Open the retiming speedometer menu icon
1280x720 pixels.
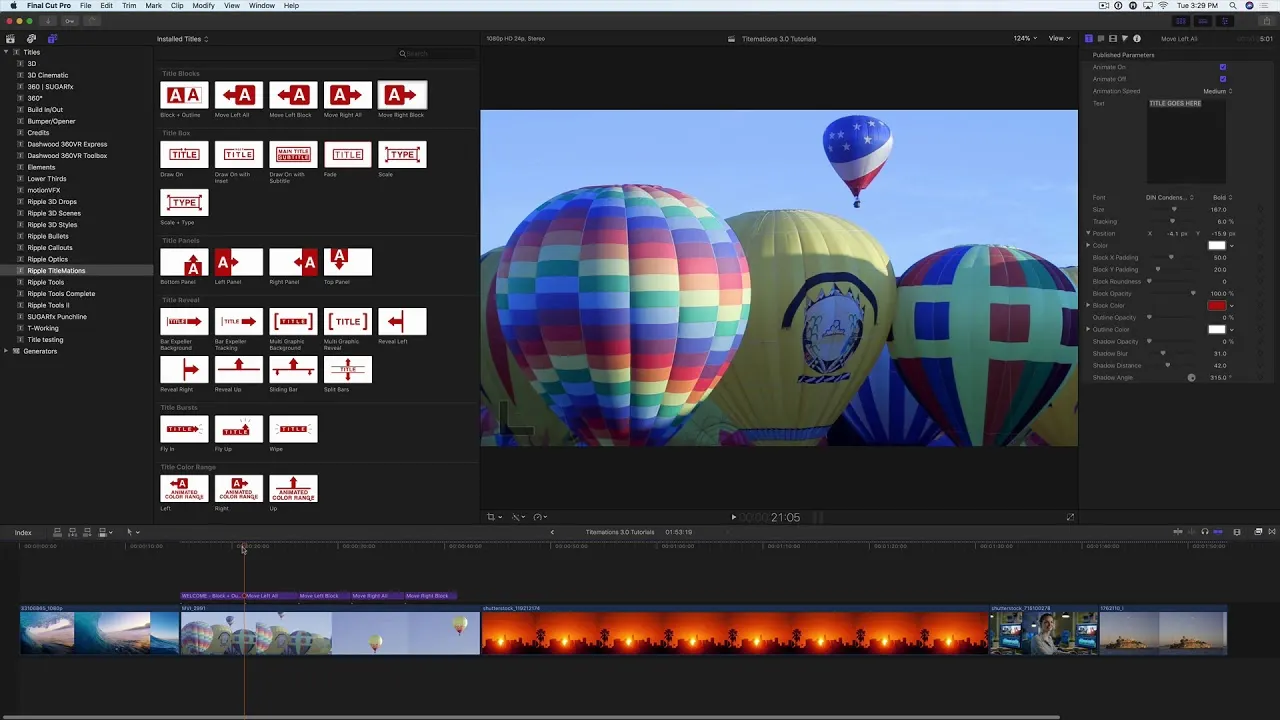click(x=539, y=517)
